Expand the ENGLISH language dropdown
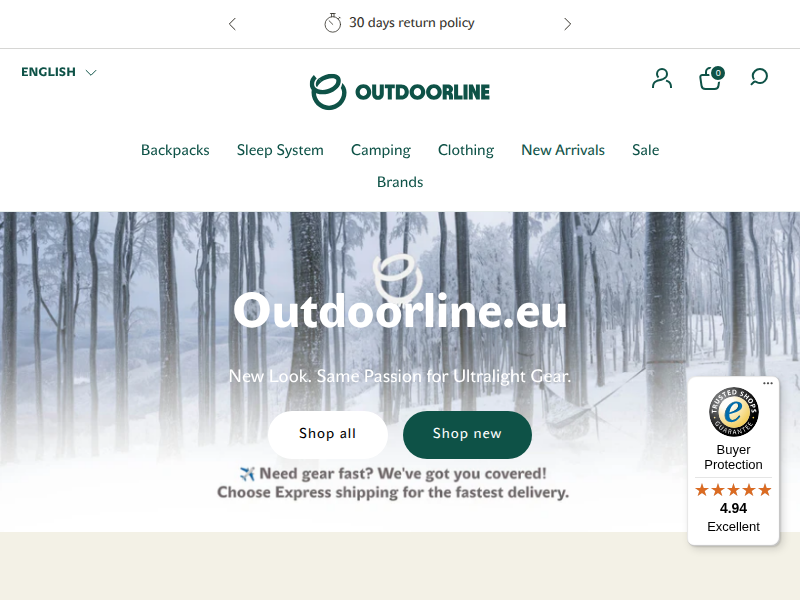The height and width of the screenshot is (600, 800). [59, 72]
